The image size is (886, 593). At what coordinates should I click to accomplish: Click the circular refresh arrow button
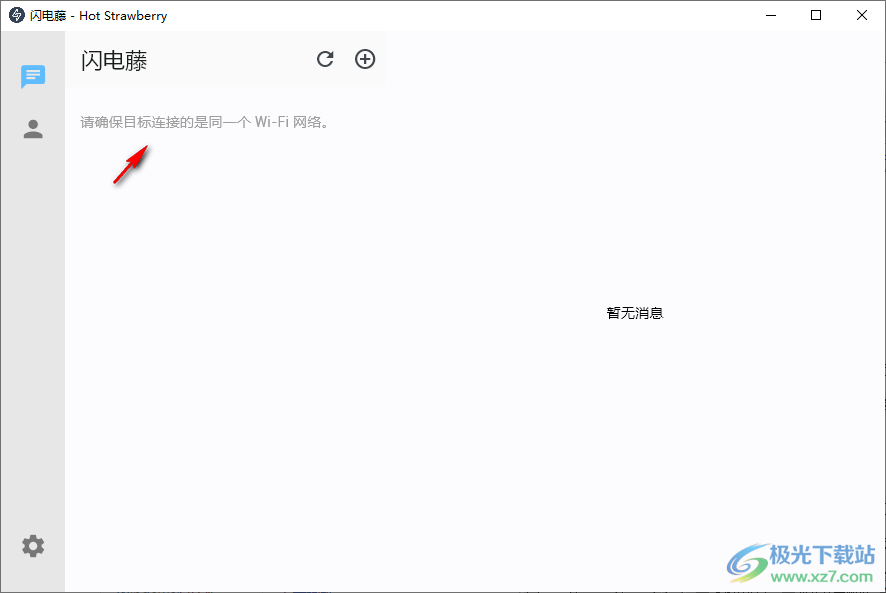(325, 59)
